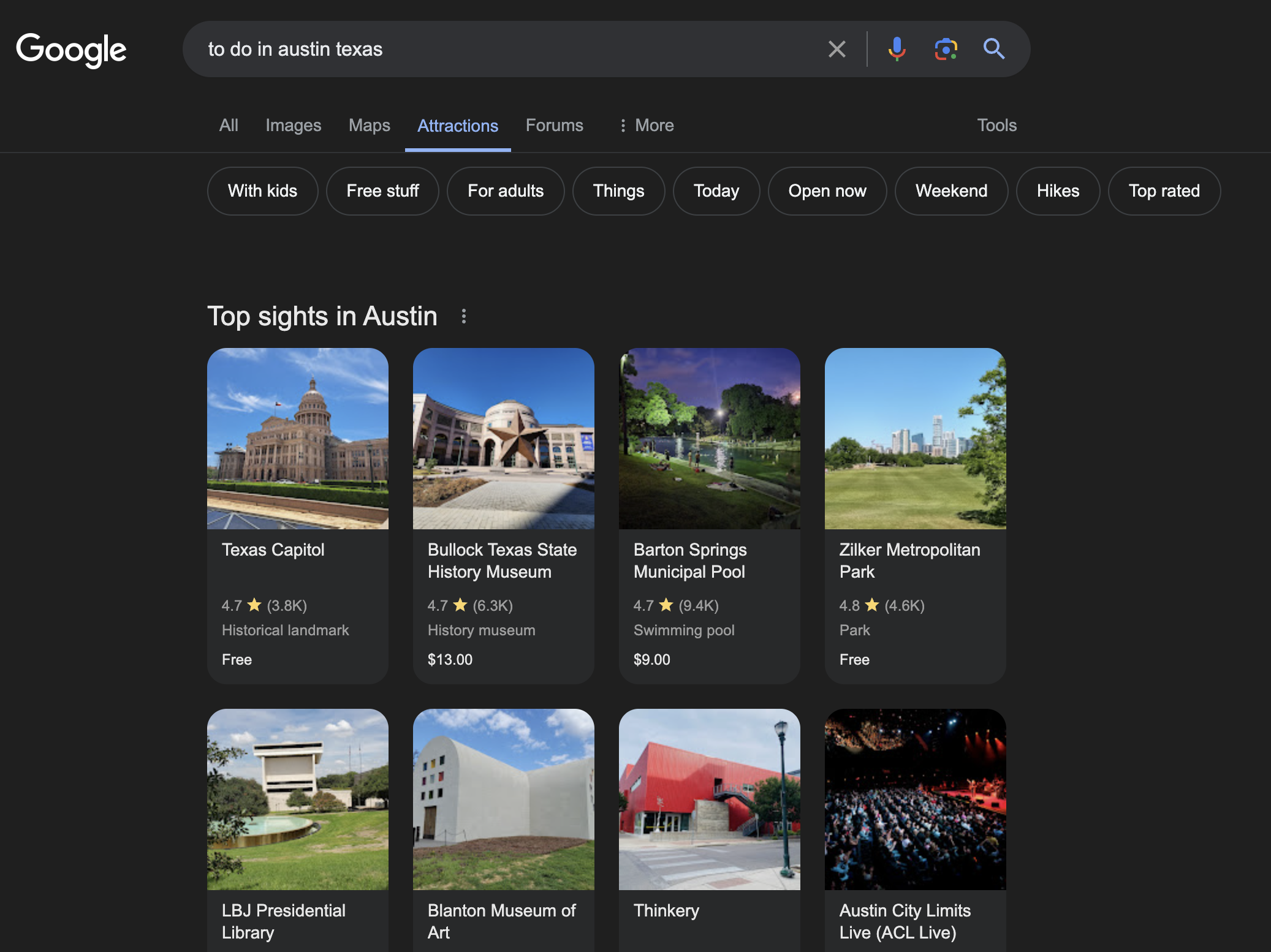Viewport: 1271px width, 952px height.
Task: Open Google Lens image search
Action: [x=946, y=49]
